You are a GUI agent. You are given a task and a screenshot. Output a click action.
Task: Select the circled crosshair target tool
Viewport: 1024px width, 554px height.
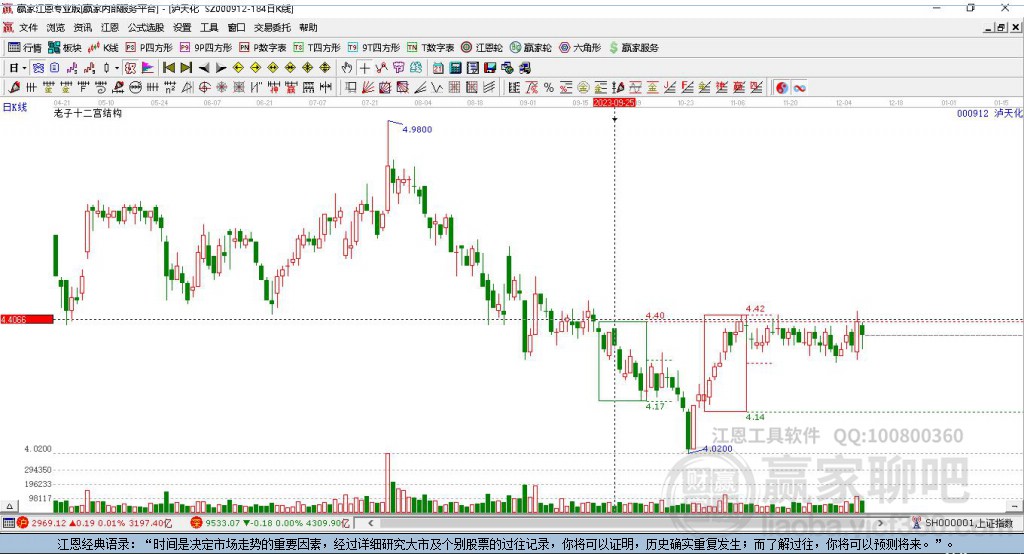pyautogui.click(x=204, y=88)
